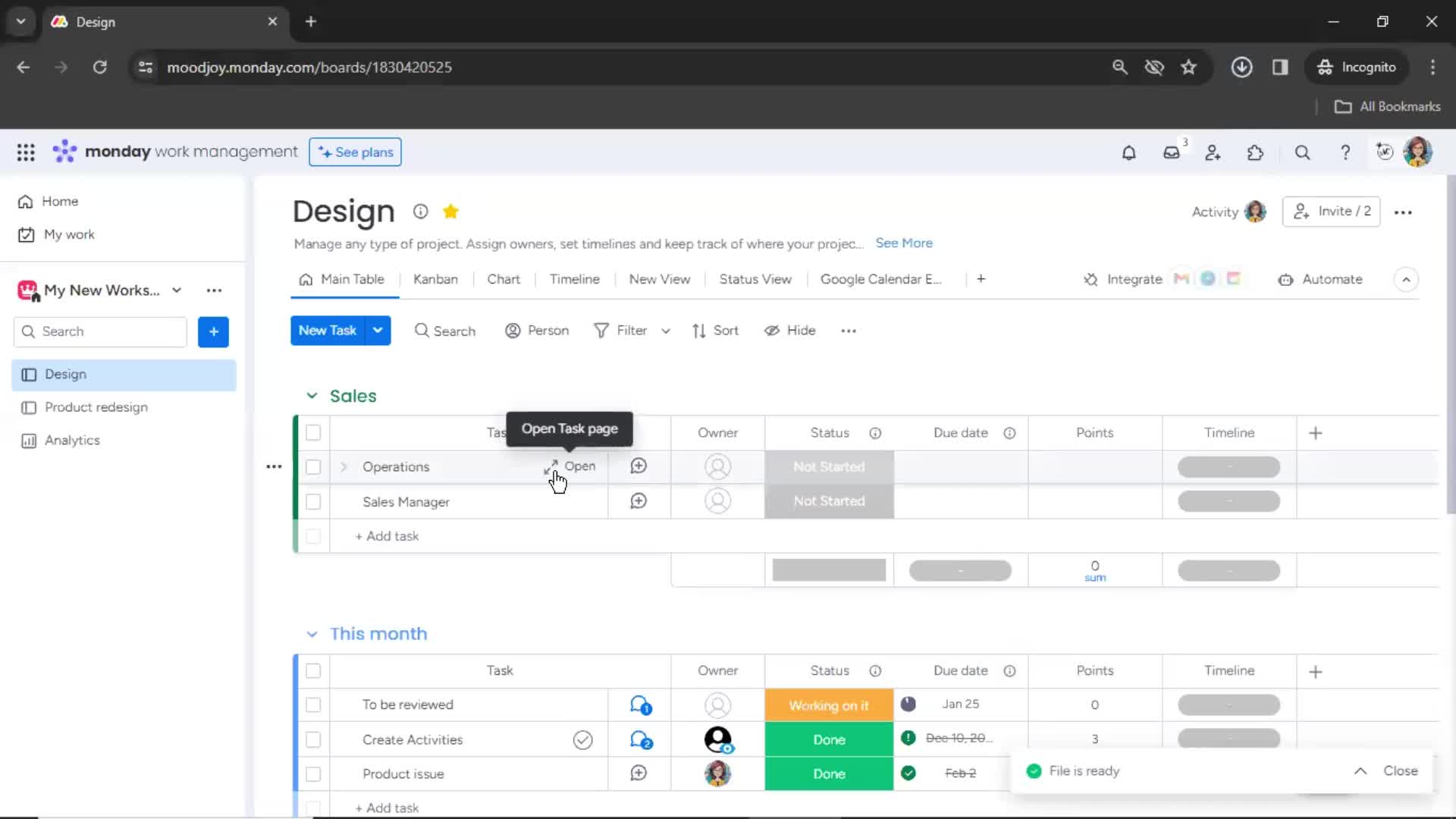The image size is (1456, 819).
Task: Click the See plans button
Action: pyautogui.click(x=355, y=152)
